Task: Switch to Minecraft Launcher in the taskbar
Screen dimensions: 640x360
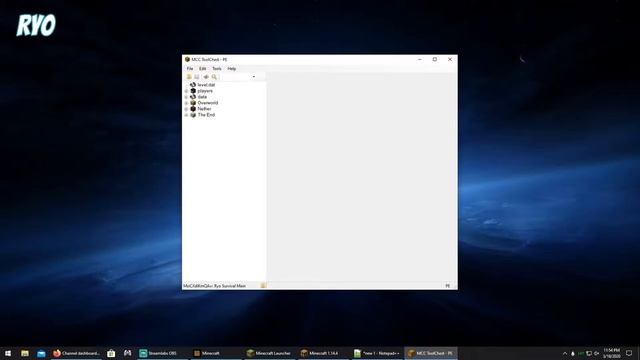Action: point(269,353)
